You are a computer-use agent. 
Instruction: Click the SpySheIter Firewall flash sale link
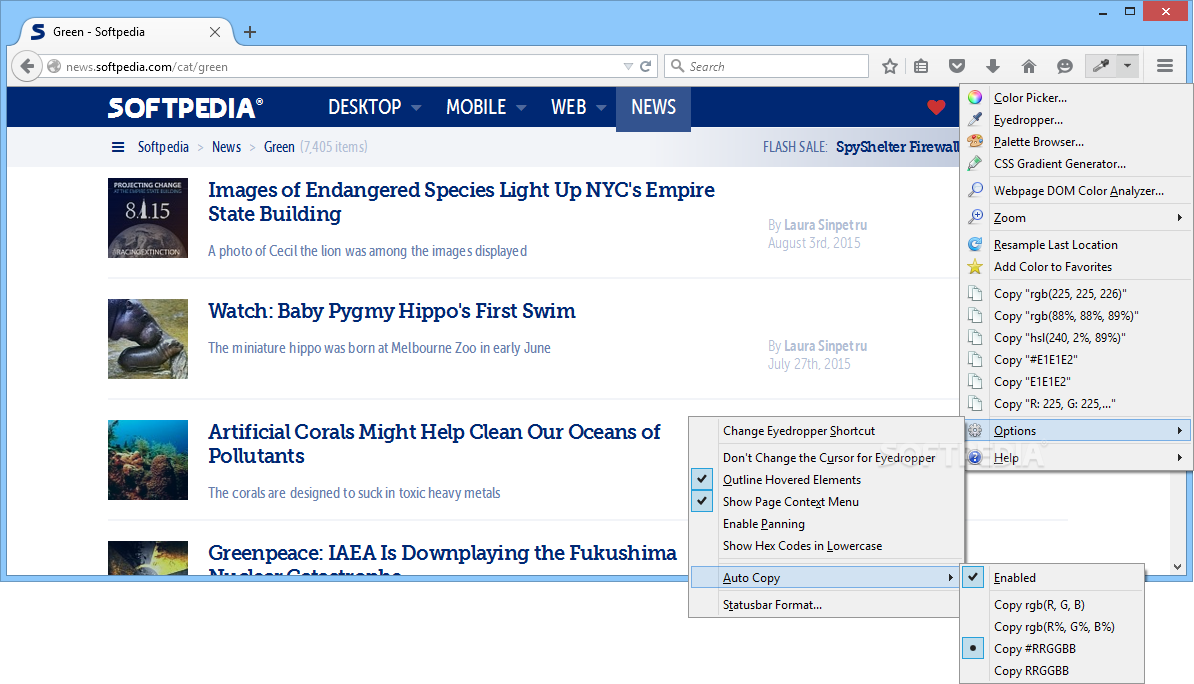click(x=897, y=147)
